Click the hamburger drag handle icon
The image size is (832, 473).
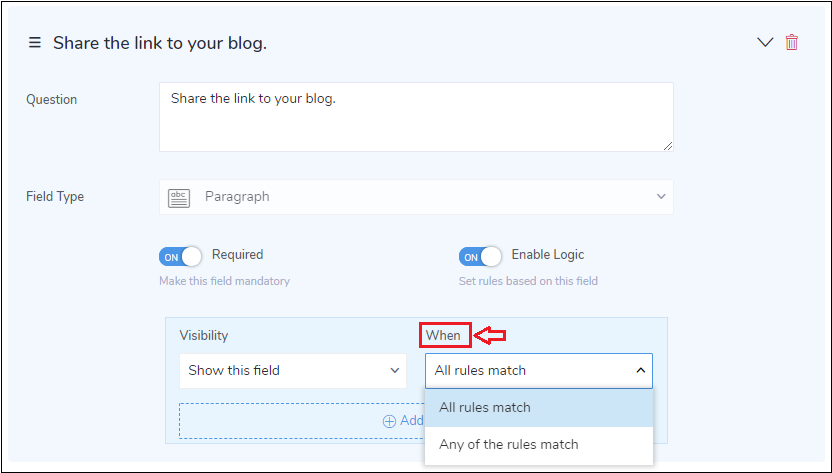pos(34,43)
